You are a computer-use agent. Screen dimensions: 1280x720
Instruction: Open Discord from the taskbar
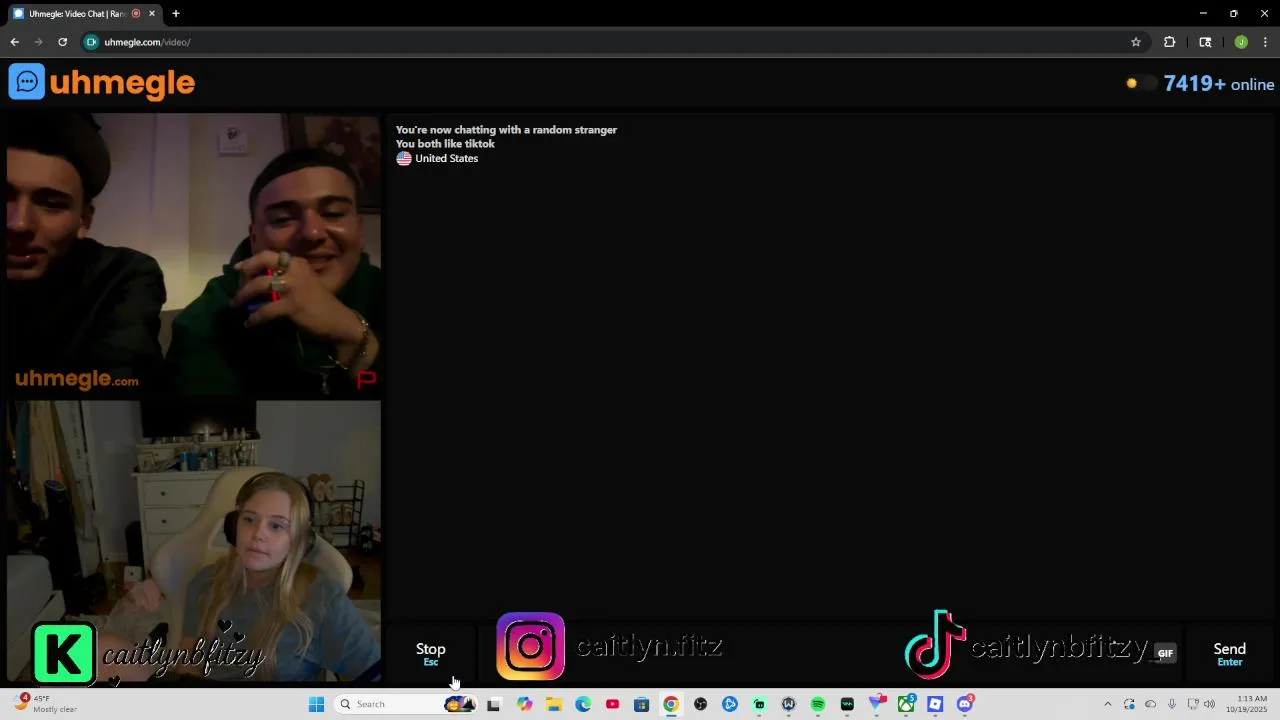click(965, 704)
